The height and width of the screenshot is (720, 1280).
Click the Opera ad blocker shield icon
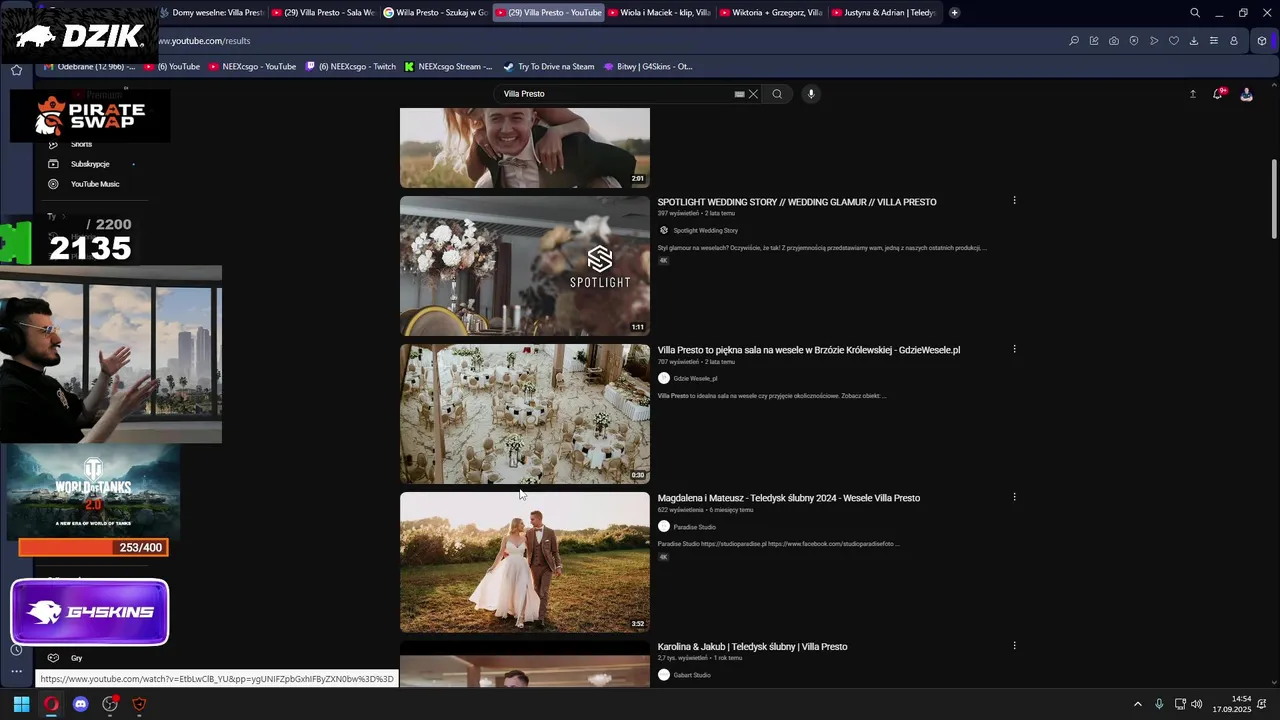pyautogui.click(x=1134, y=41)
